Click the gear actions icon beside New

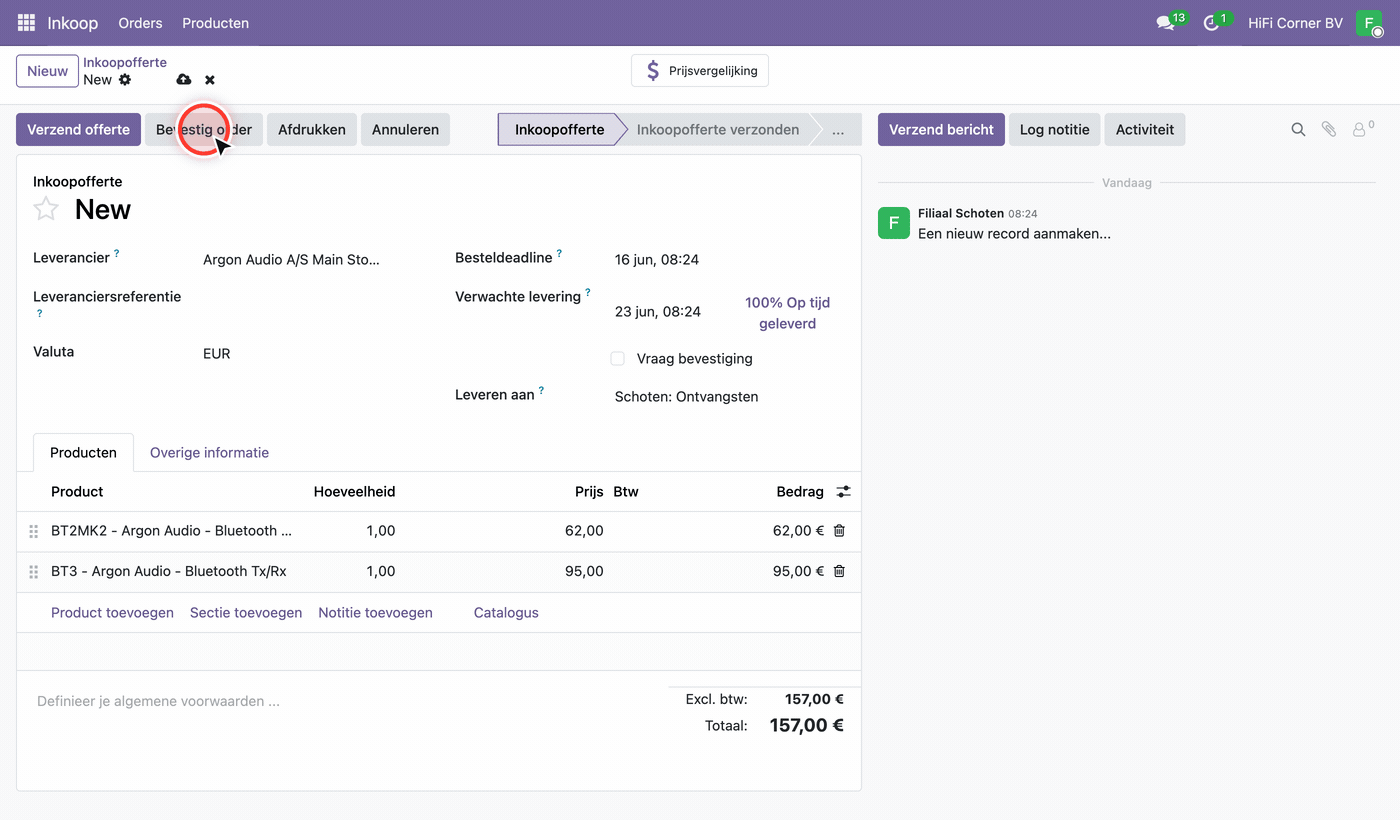click(x=125, y=80)
